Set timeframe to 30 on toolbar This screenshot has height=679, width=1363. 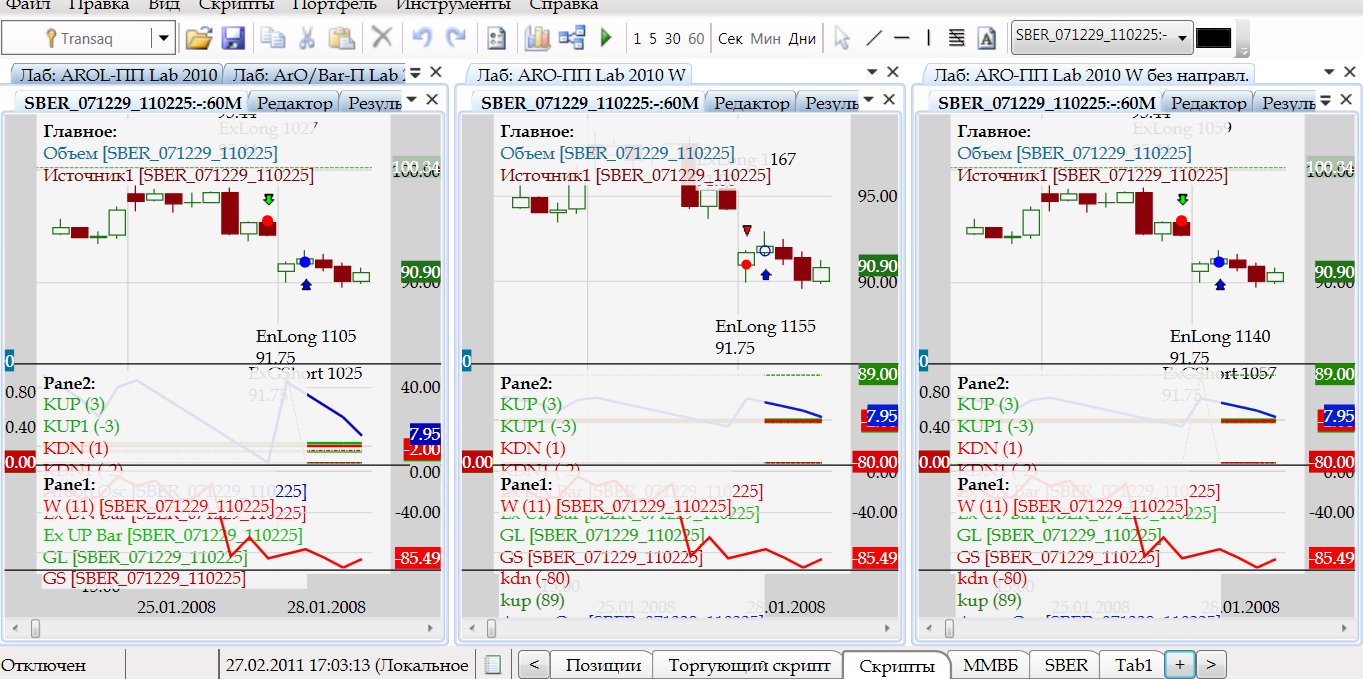(x=672, y=39)
